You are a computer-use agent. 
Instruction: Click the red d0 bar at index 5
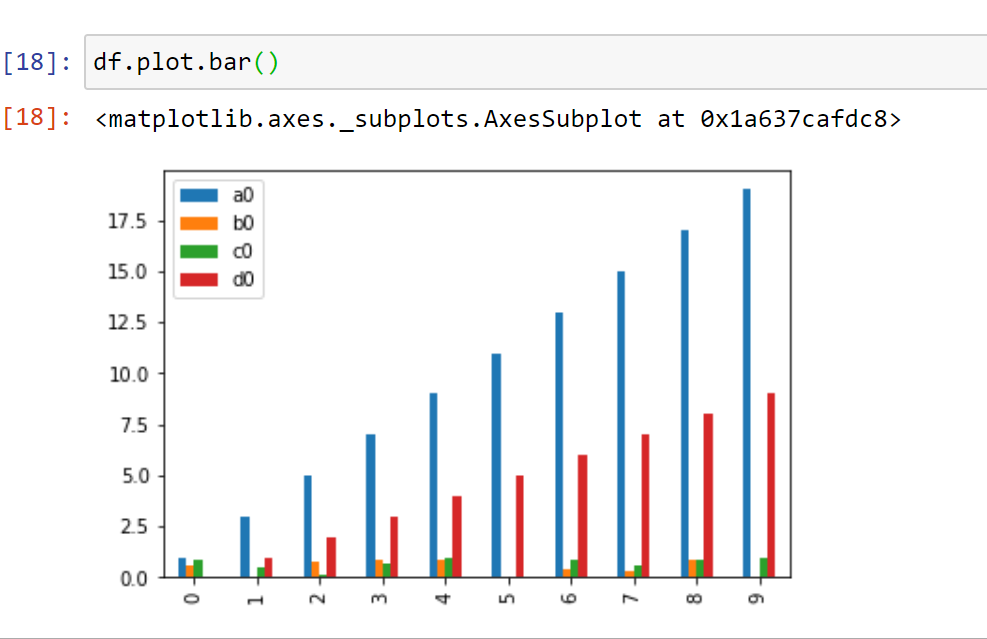(520, 526)
